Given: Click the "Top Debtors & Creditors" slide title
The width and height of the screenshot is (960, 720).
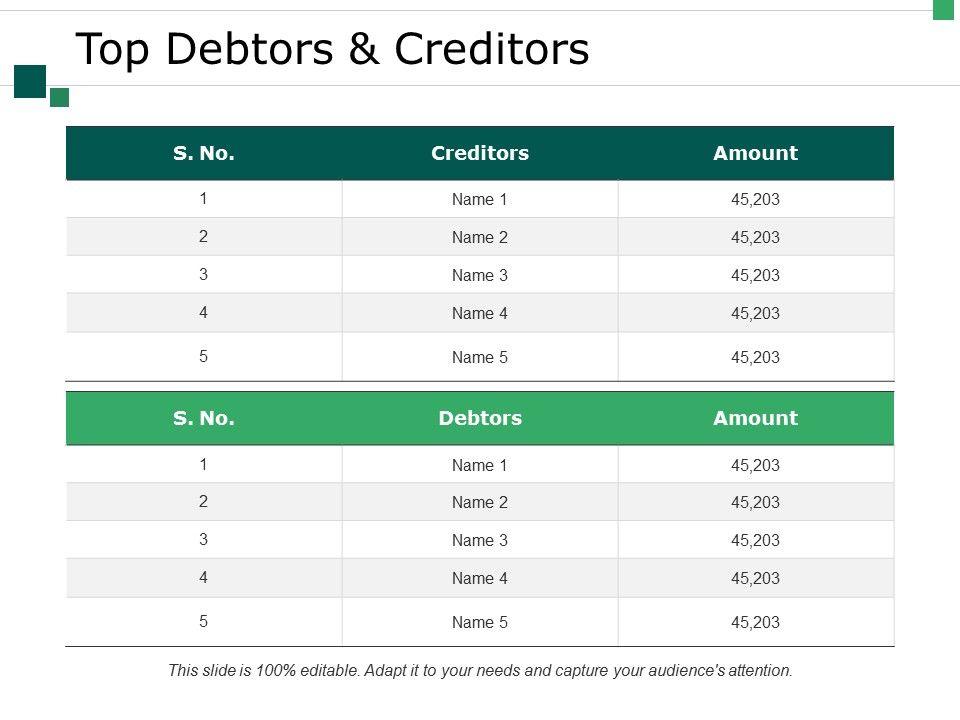Looking at the screenshot, I should click(x=332, y=49).
